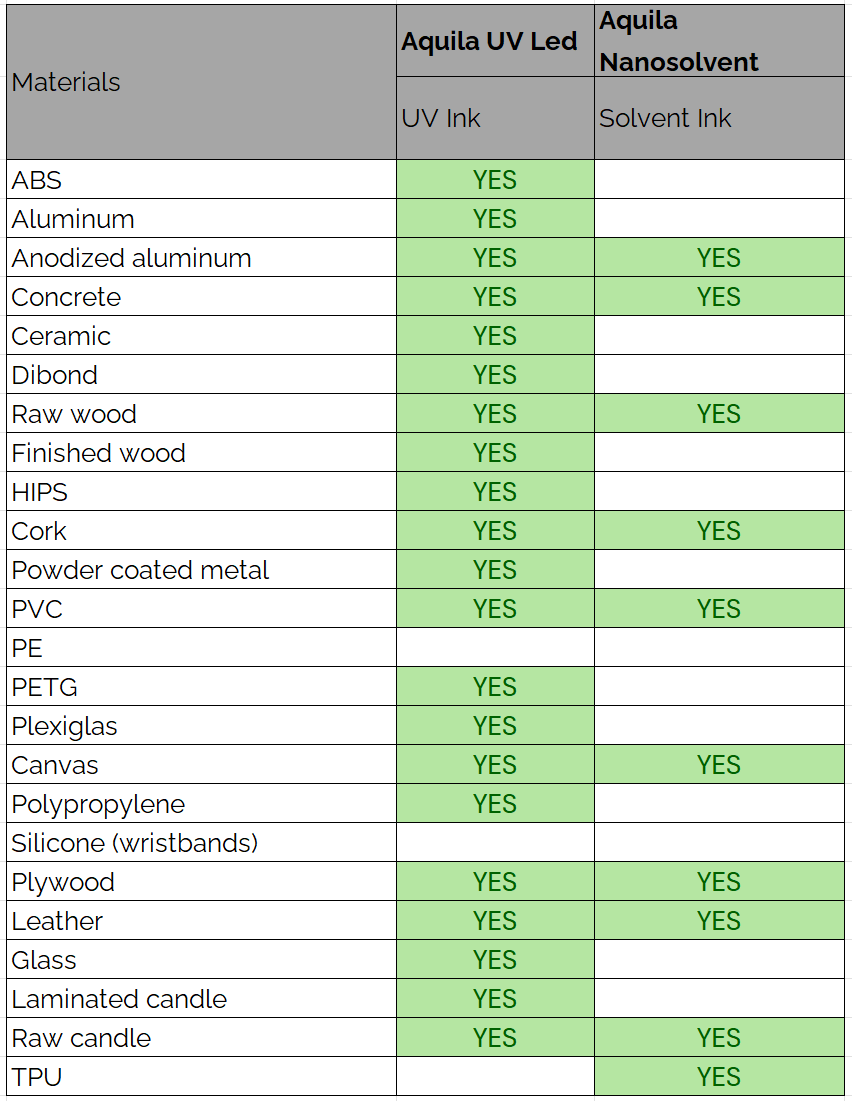The height and width of the screenshot is (1101, 852).
Task: Click the Solvent Ink subheader cell
Action: point(665,118)
